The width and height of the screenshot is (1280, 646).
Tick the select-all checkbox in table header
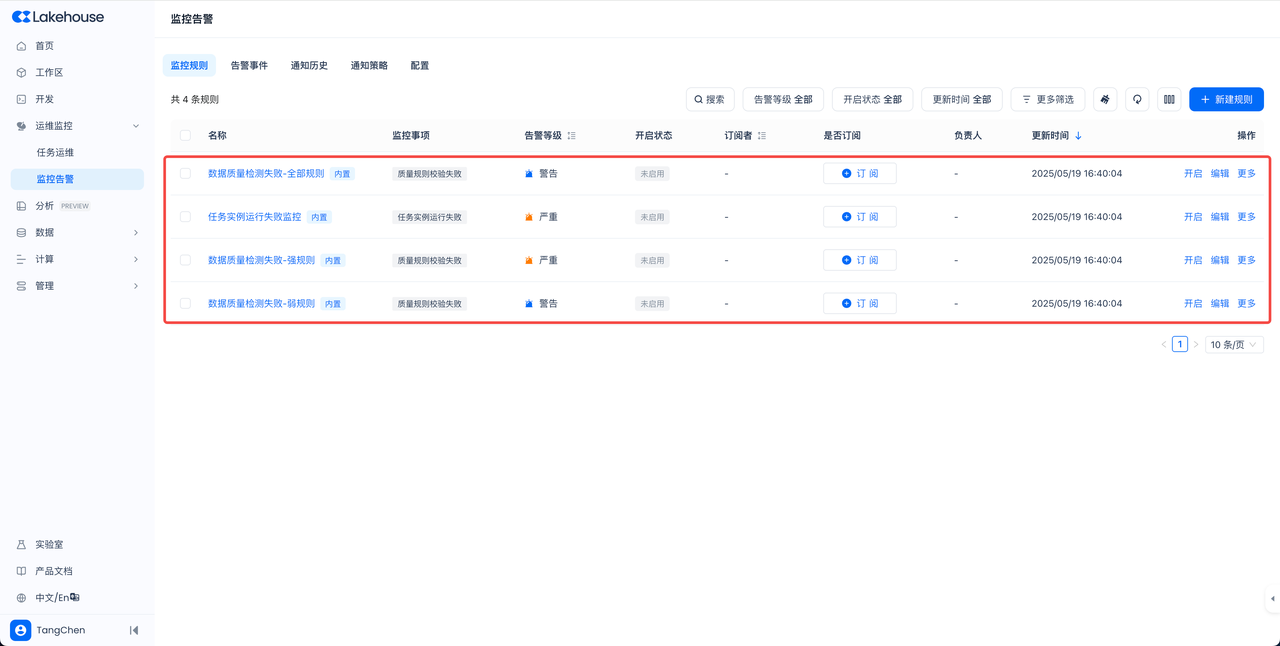pos(185,135)
